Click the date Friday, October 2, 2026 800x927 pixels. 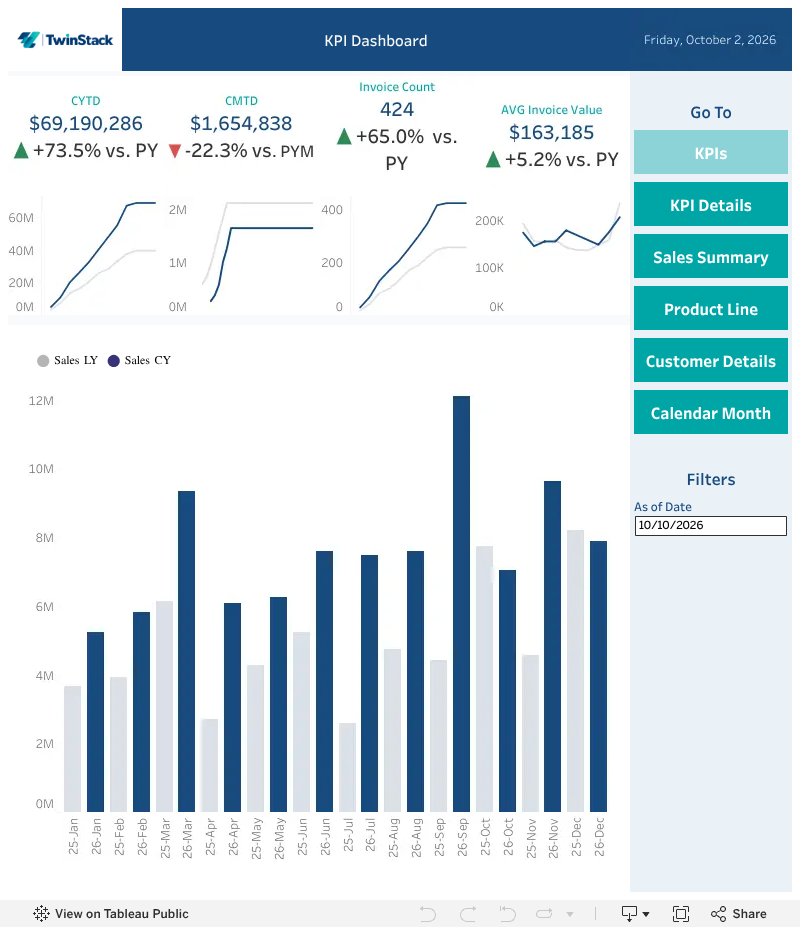(x=710, y=40)
